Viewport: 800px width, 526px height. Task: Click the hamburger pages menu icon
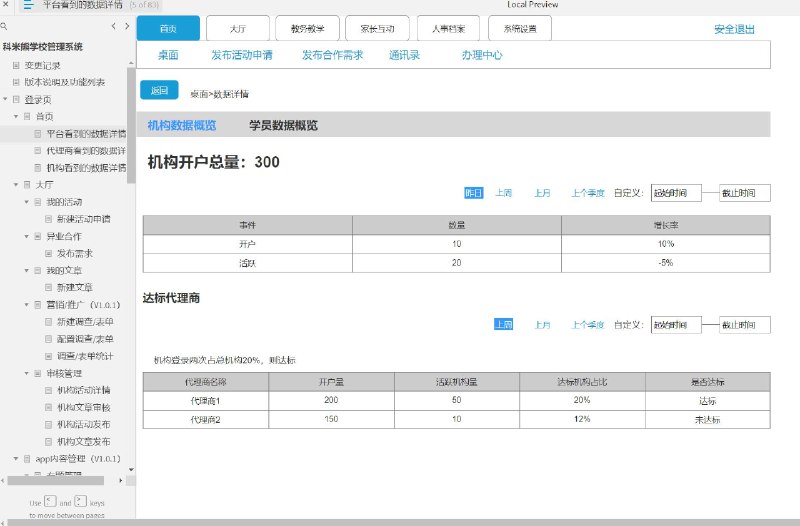pos(28,5)
